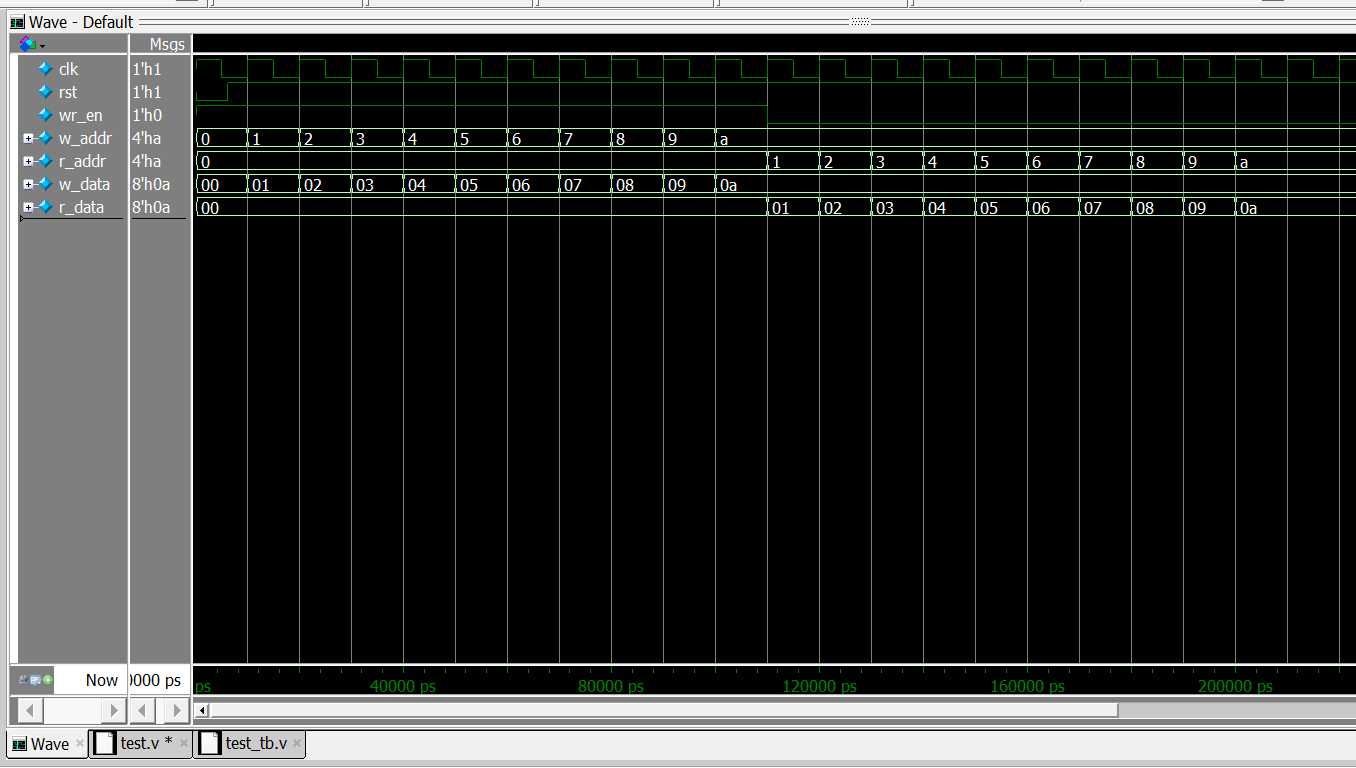The height and width of the screenshot is (768, 1356).
Task: Click the Now label in cursor pane
Action: [101, 680]
